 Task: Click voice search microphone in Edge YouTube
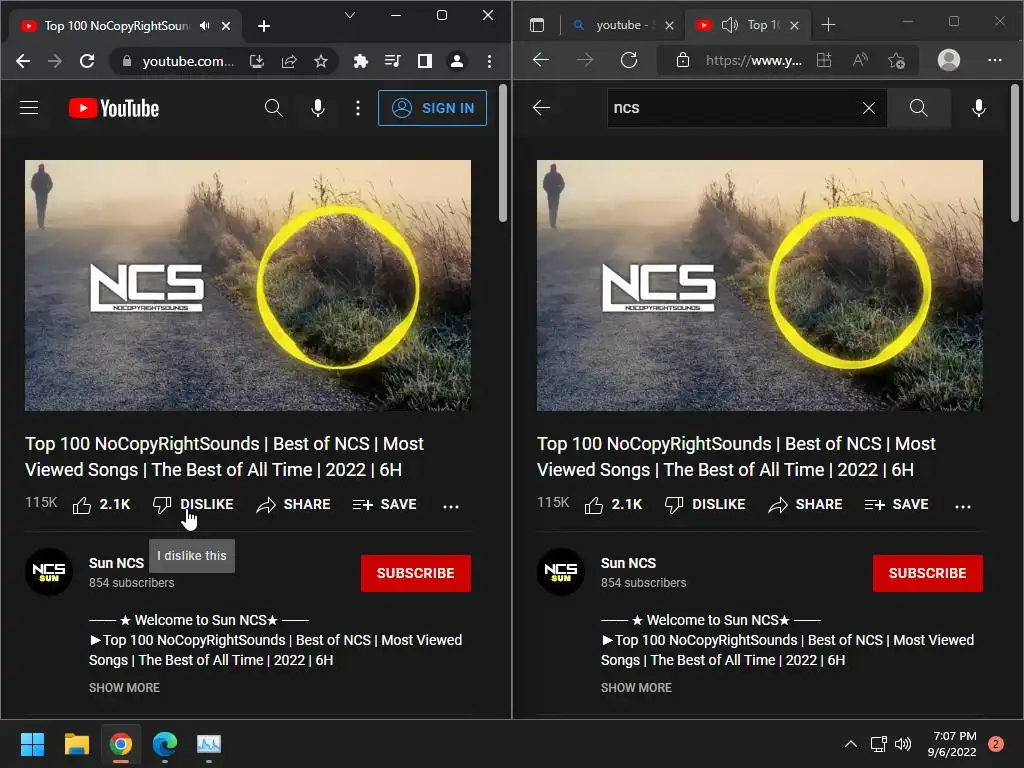coord(978,108)
